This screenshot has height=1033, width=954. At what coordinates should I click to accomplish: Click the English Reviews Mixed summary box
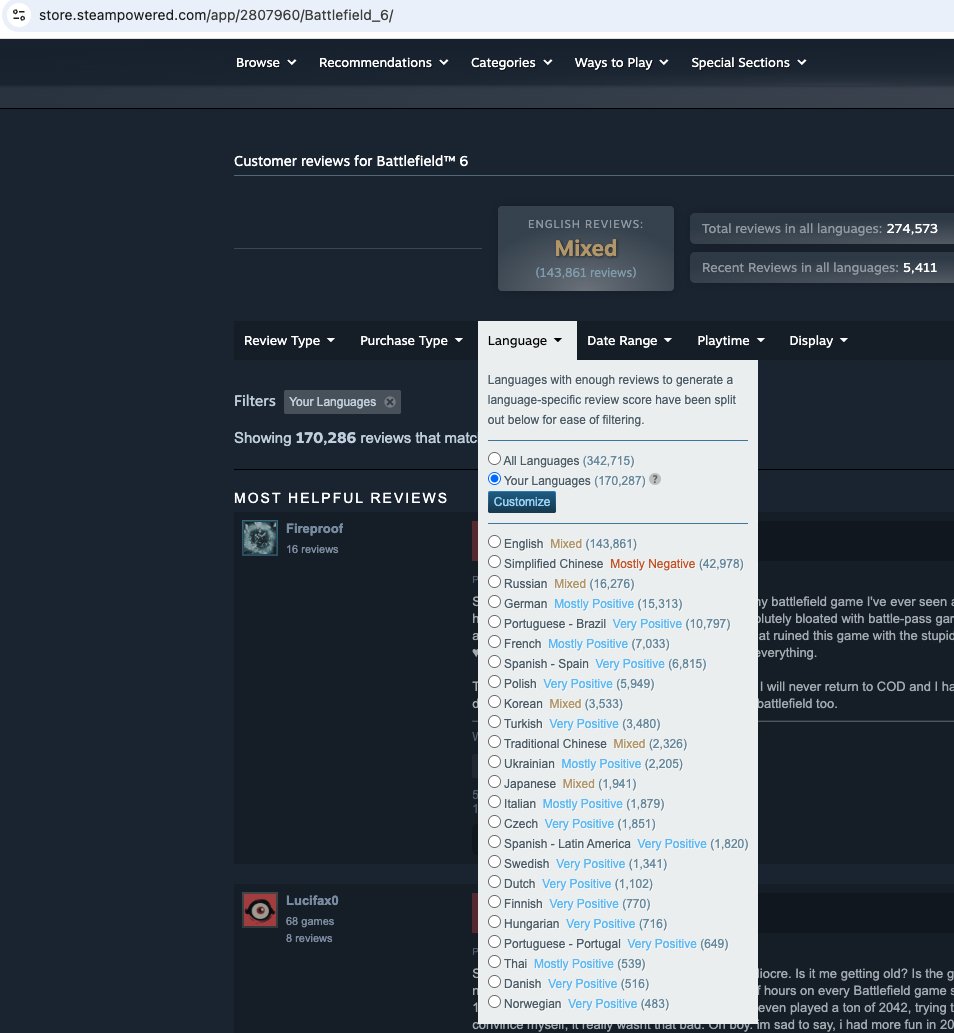(x=586, y=248)
